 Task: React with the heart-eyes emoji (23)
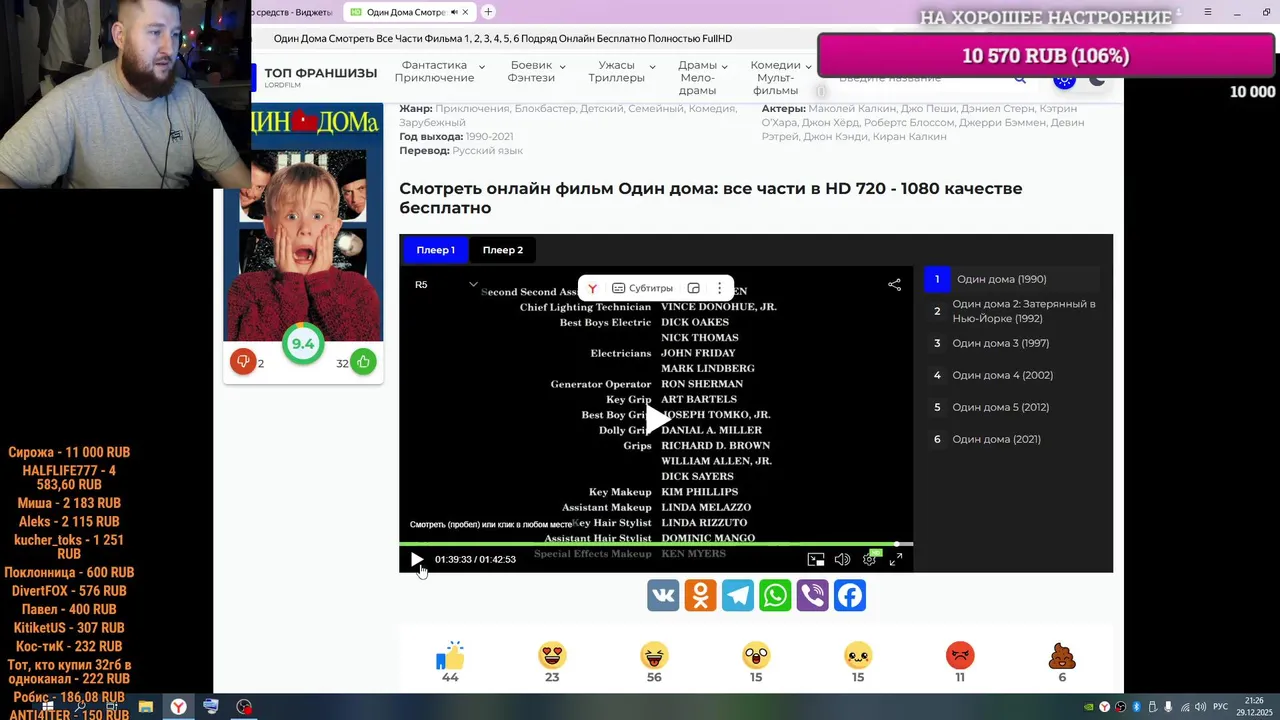tap(552, 656)
